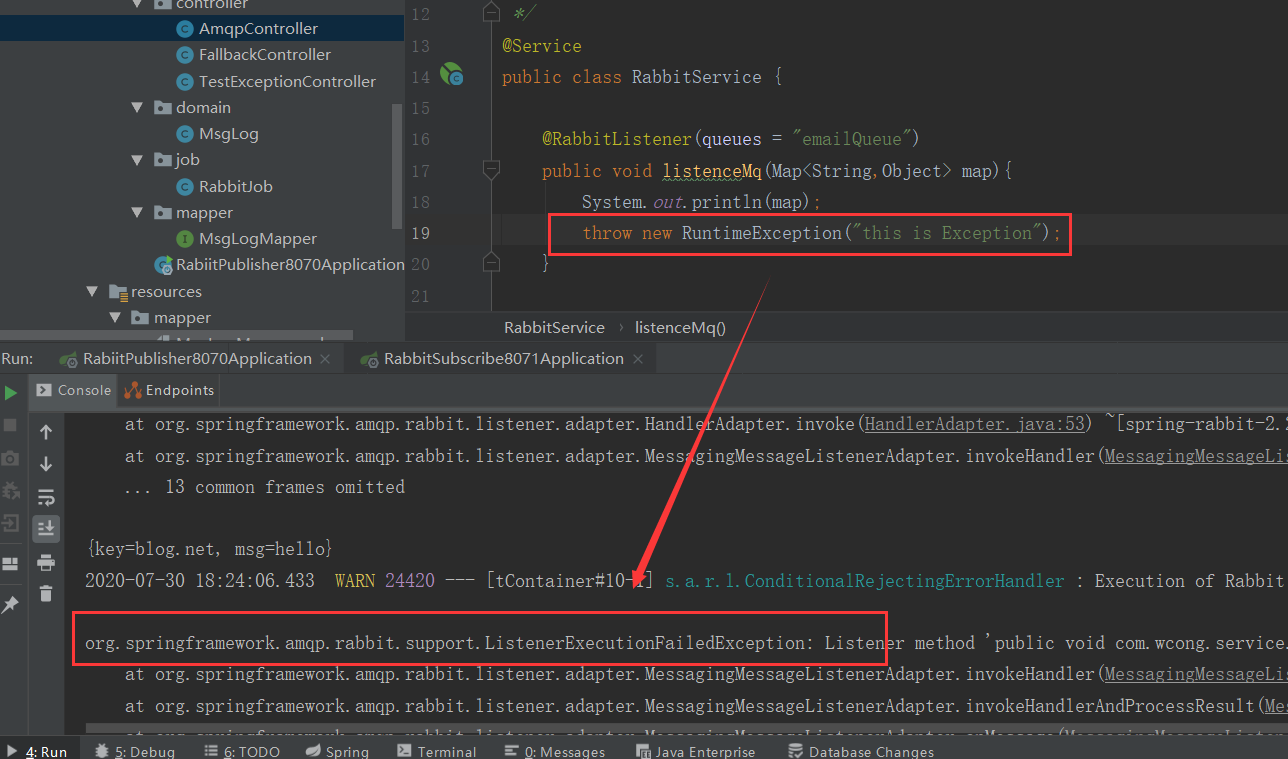Click the ListenerExecutionFailedException console line
Screen dimensions: 1288x759
(686, 643)
